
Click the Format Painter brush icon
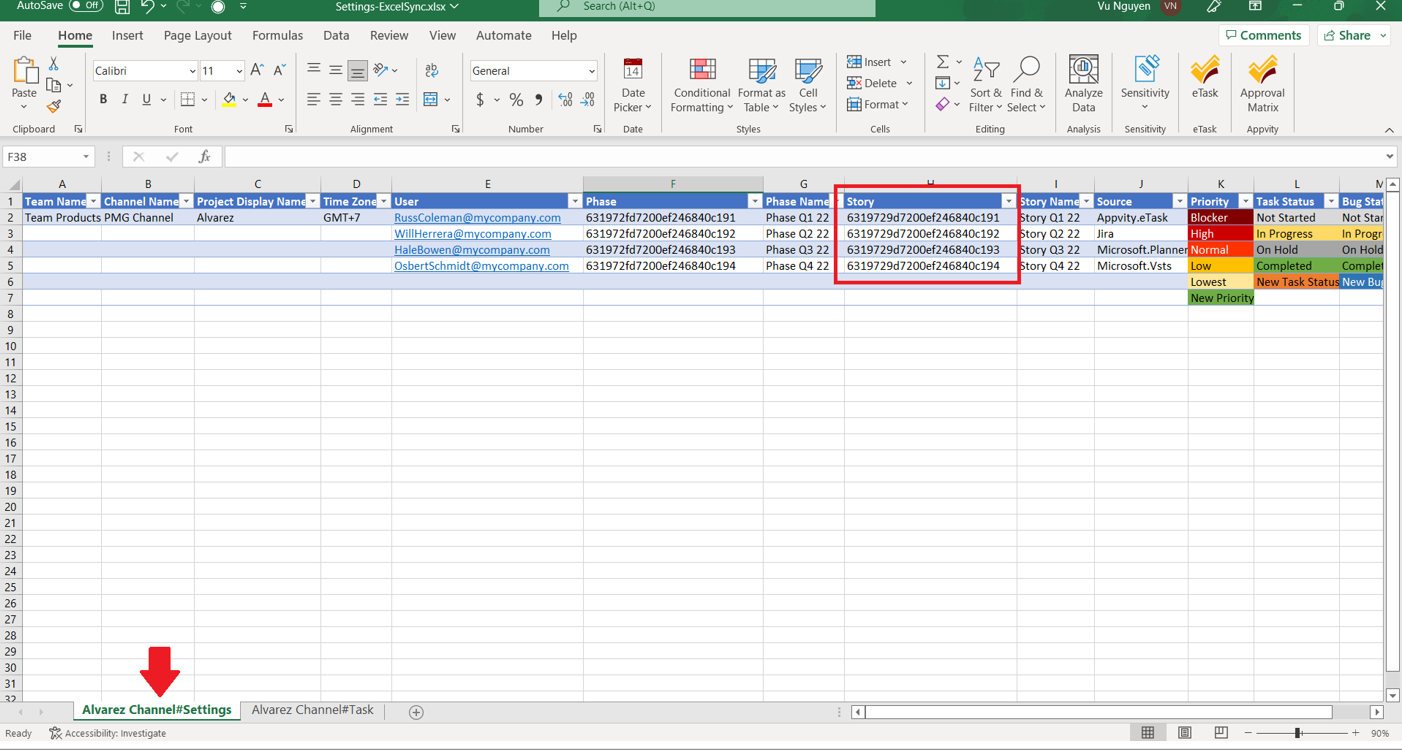(x=54, y=107)
